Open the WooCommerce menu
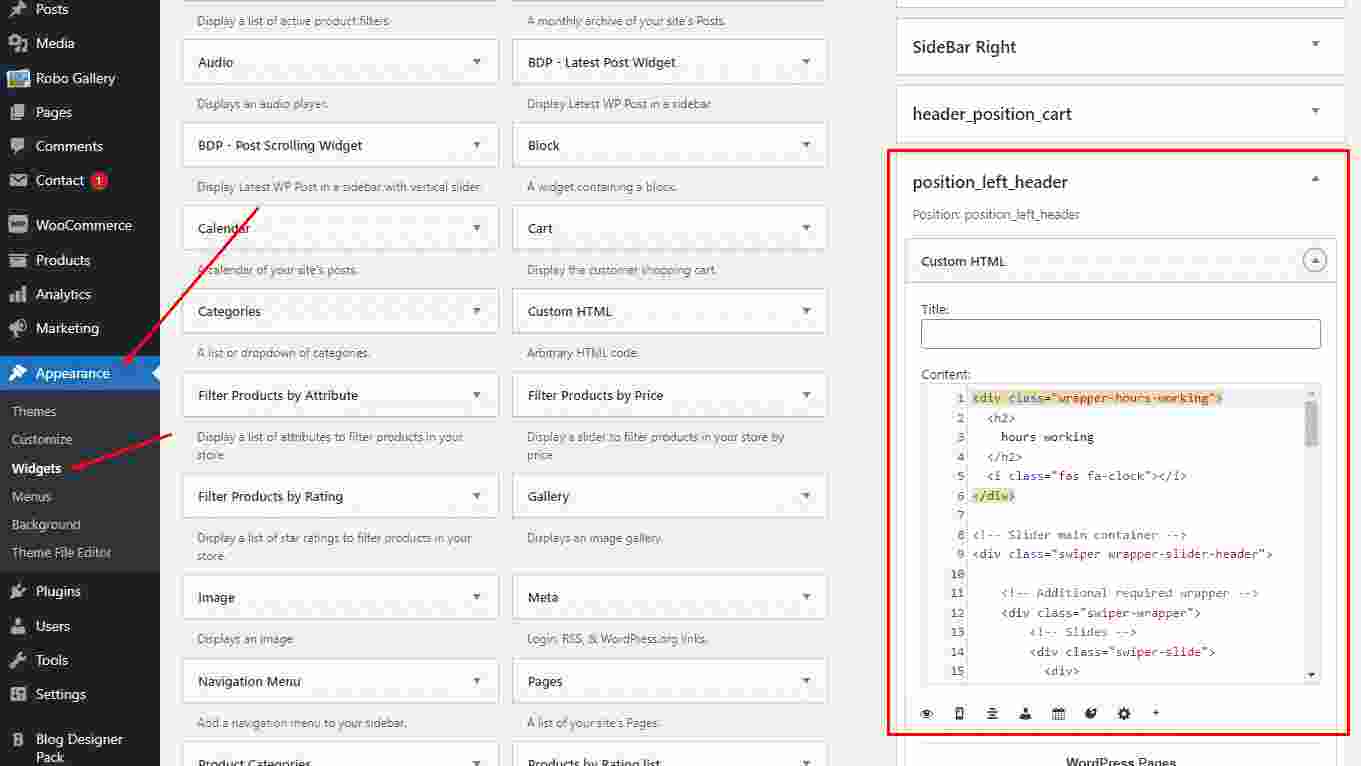 83,225
